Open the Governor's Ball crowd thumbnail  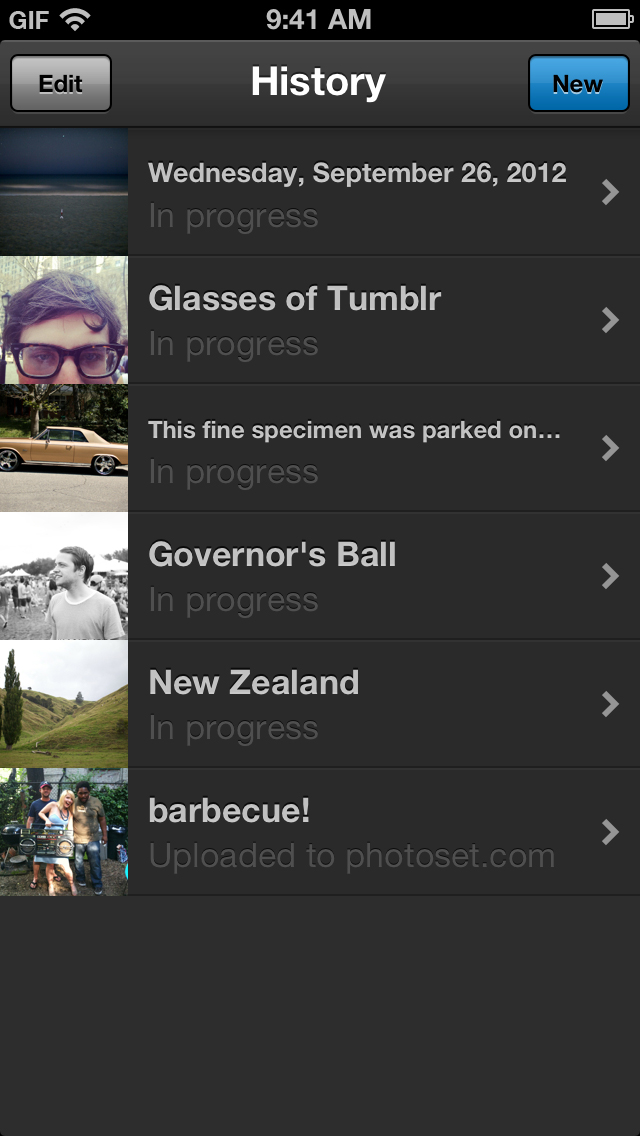click(x=63, y=576)
